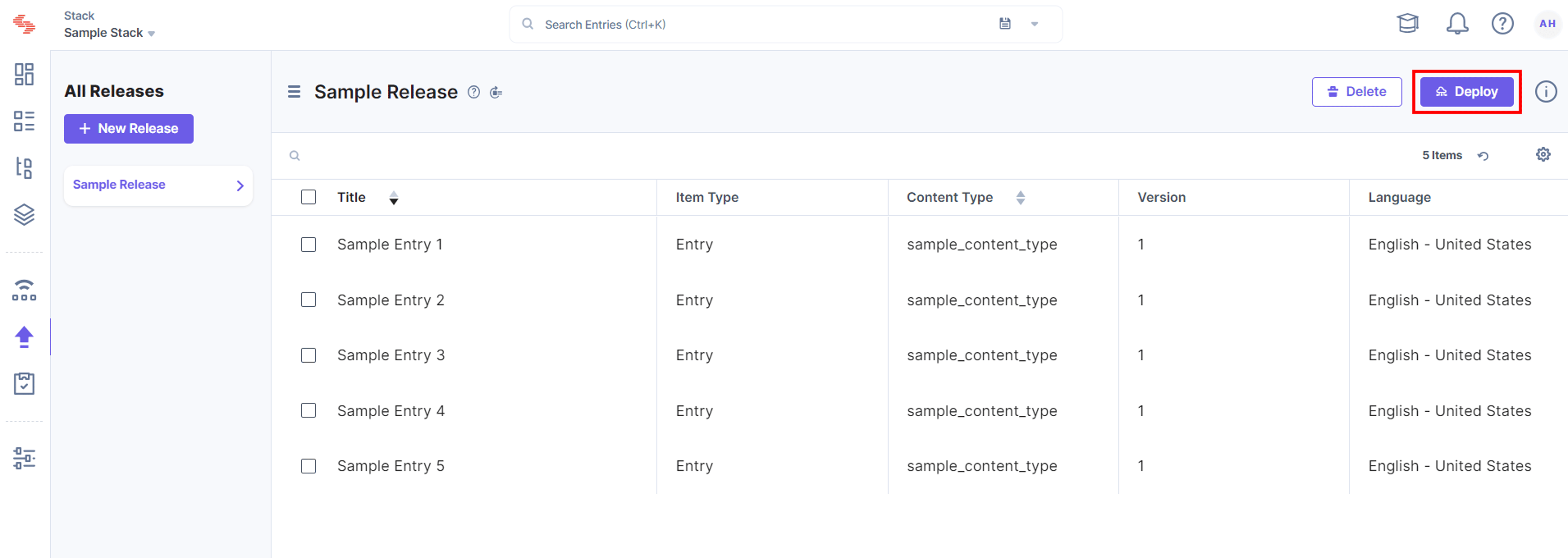The width and height of the screenshot is (1568, 558).
Task: Toggle the hamburger releases list icon
Action: (x=294, y=92)
